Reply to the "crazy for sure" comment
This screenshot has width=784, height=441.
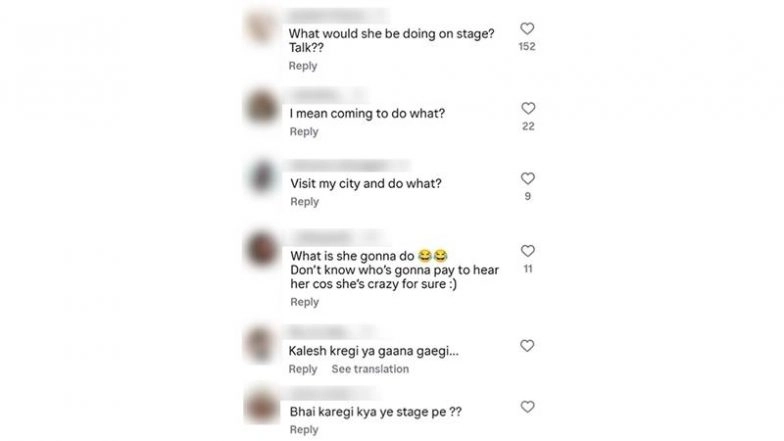click(304, 302)
